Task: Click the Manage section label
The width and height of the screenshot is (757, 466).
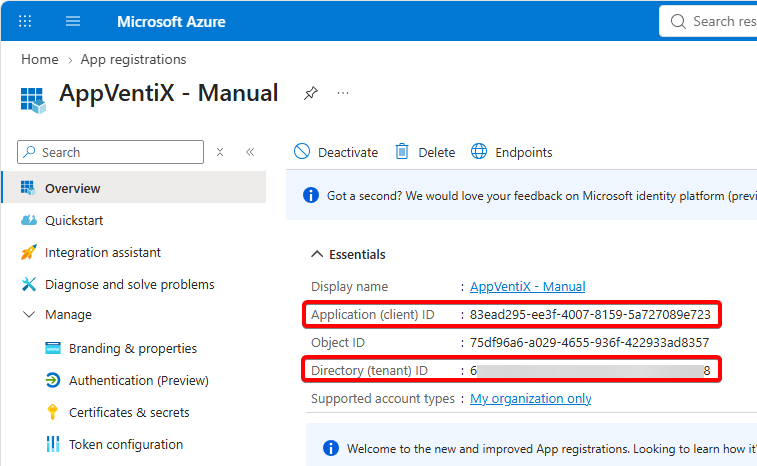Action: pos(68,314)
